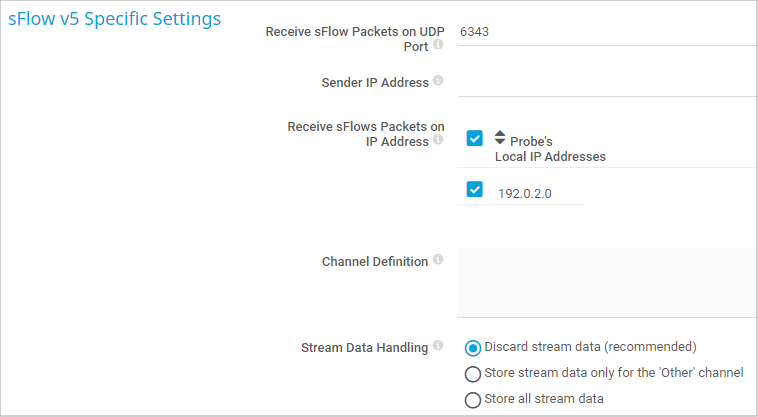
Task: Uncheck the 192.0.2.0 checkbox
Action: [475, 189]
